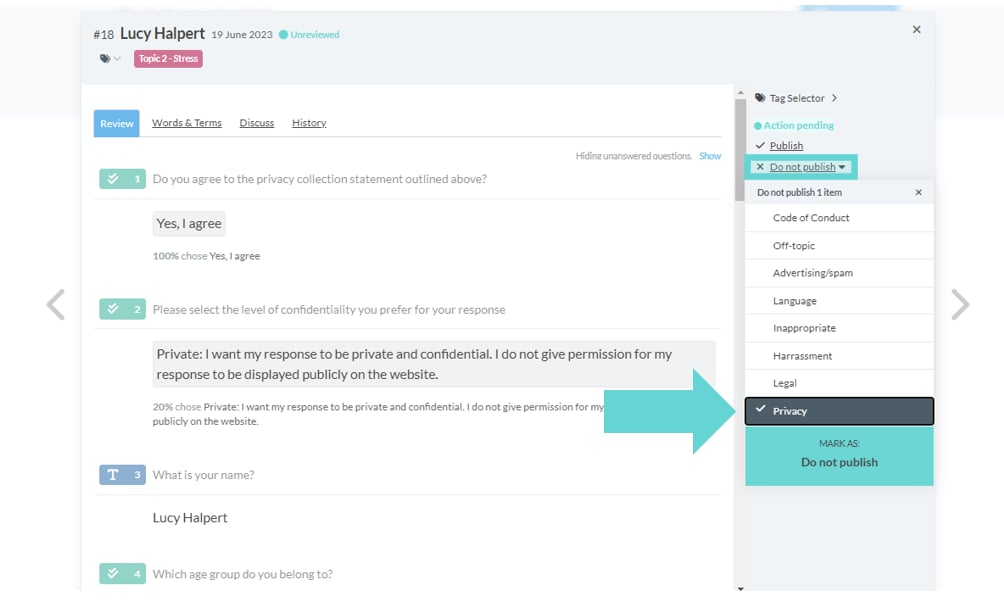Viewport: 1004px width, 614px height.
Task: Select Advertising/spam reason
Action: (839, 273)
